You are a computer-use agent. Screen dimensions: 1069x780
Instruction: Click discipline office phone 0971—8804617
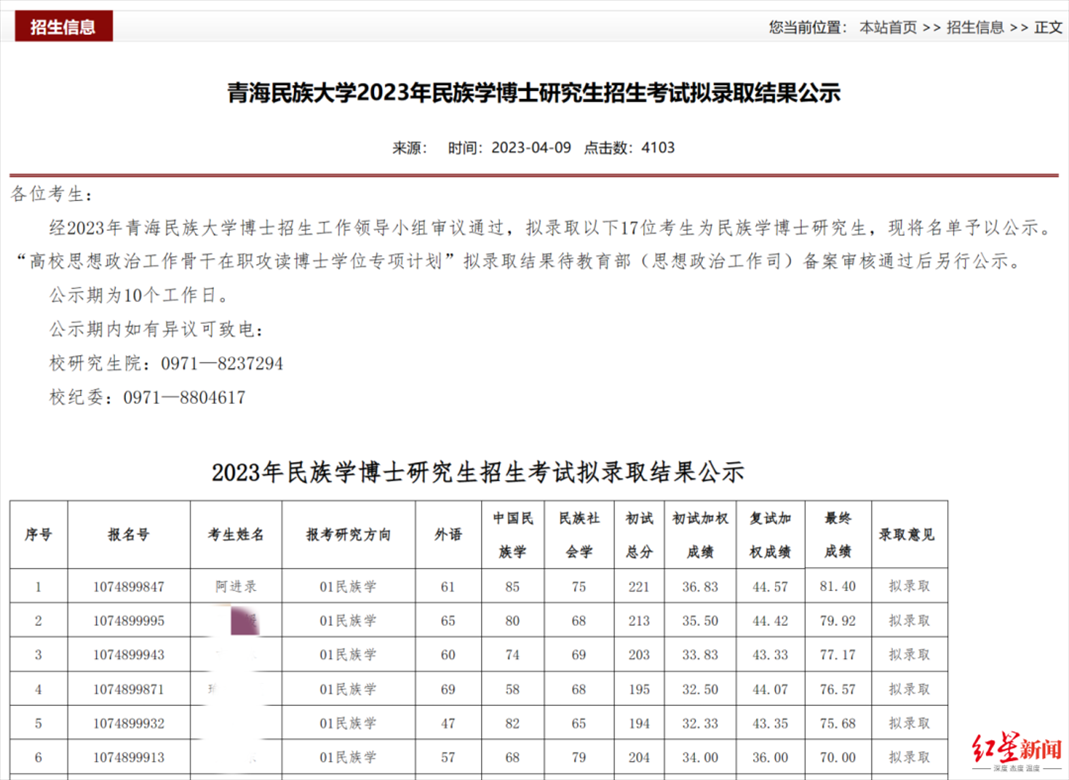click(184, 397)
